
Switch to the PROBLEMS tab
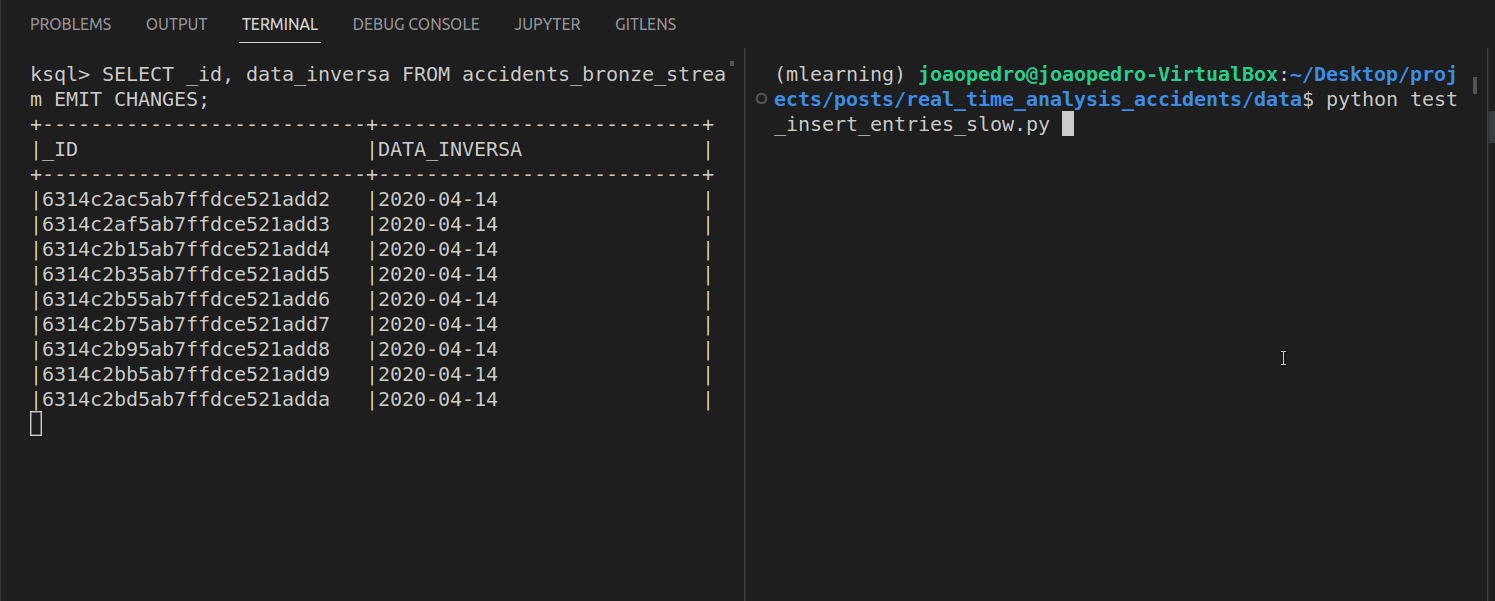pos(71,24)
